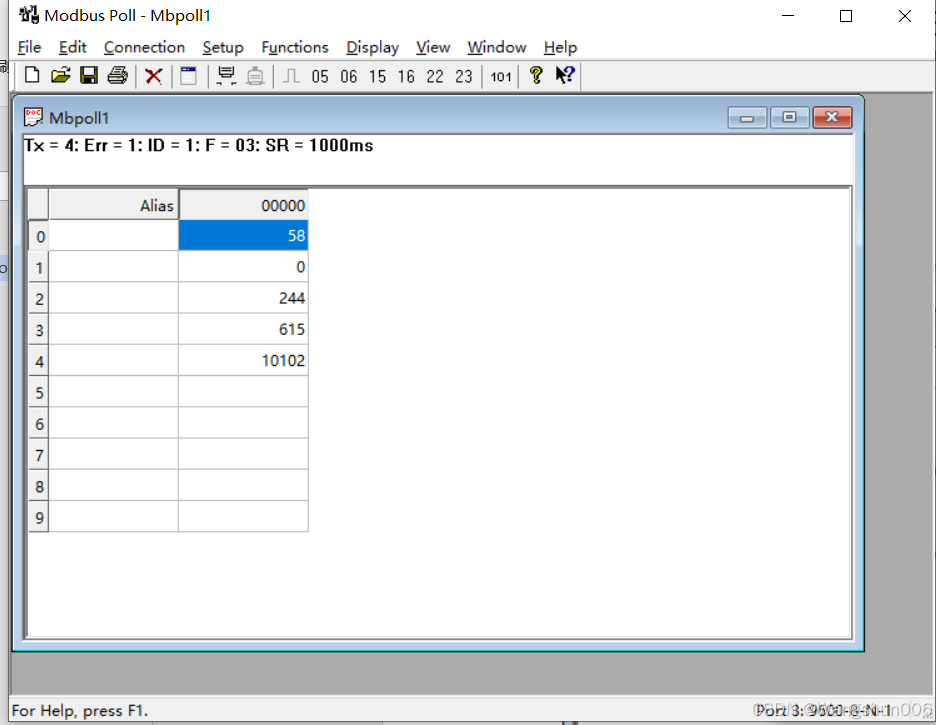This screenshot has height=725, width=936.
Task: Minimize the Mbpoll1 child window
Action: pyautogui.click(x=747, y=118)
